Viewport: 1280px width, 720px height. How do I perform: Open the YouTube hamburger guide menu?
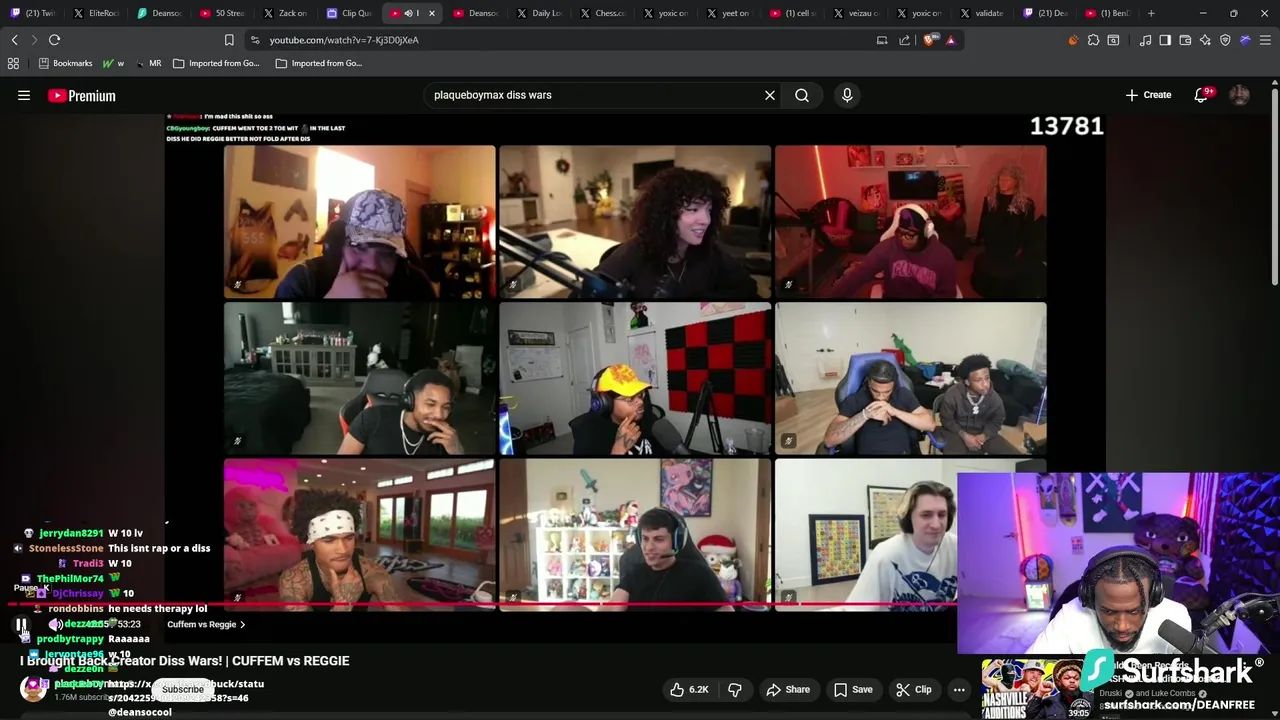click(24, 96)
